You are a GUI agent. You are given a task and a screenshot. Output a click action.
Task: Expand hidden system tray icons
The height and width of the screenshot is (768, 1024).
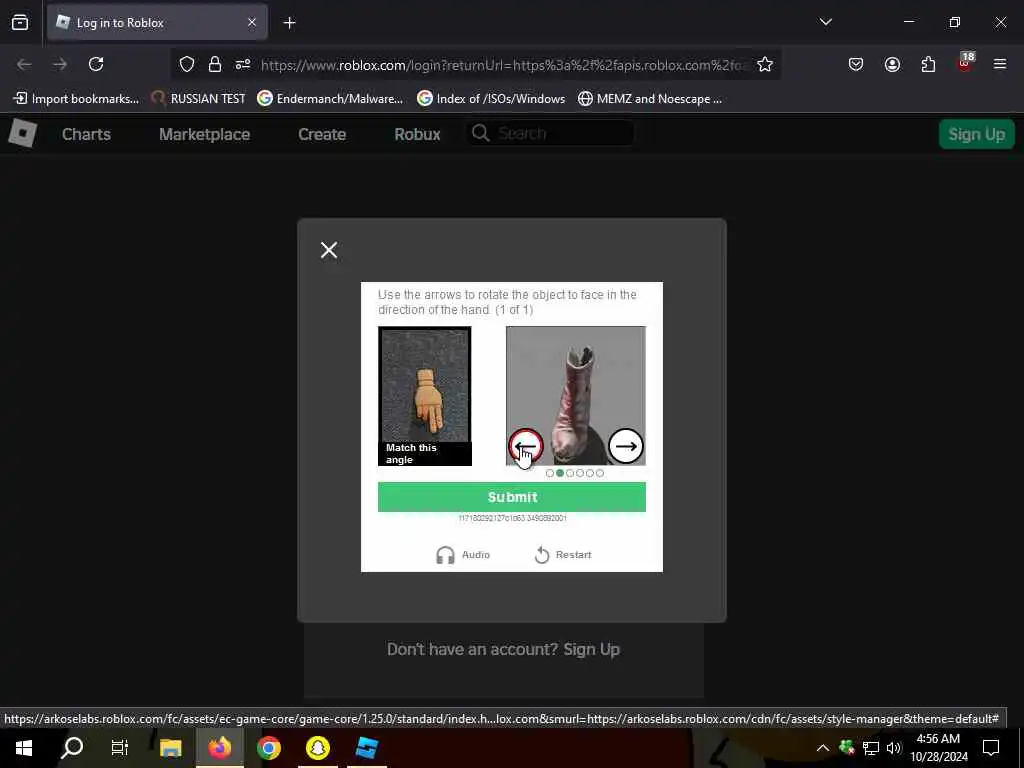(x=823, y=748)
